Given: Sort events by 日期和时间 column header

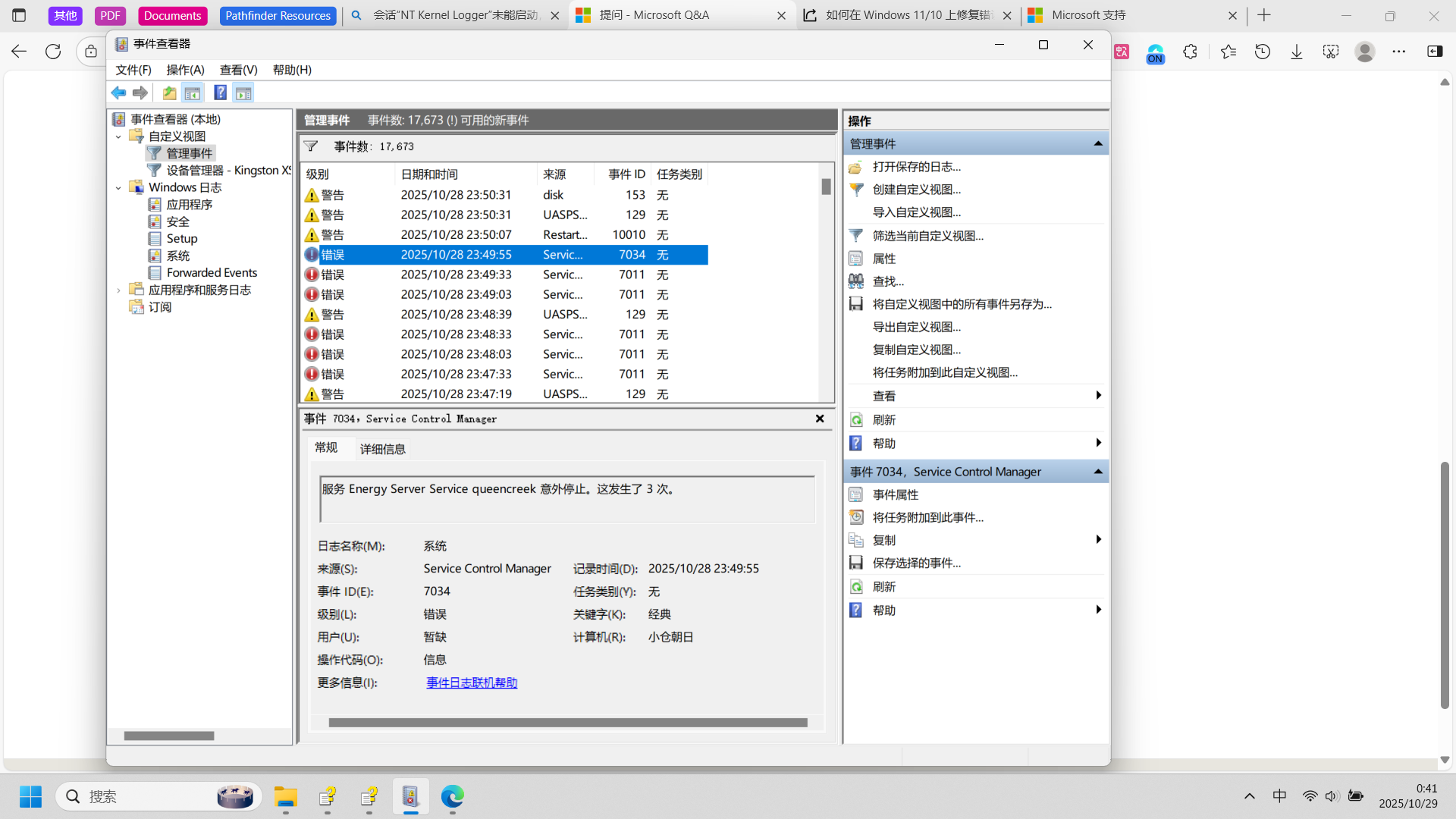Looking at the screenshot, I should (x=465, y=174).
